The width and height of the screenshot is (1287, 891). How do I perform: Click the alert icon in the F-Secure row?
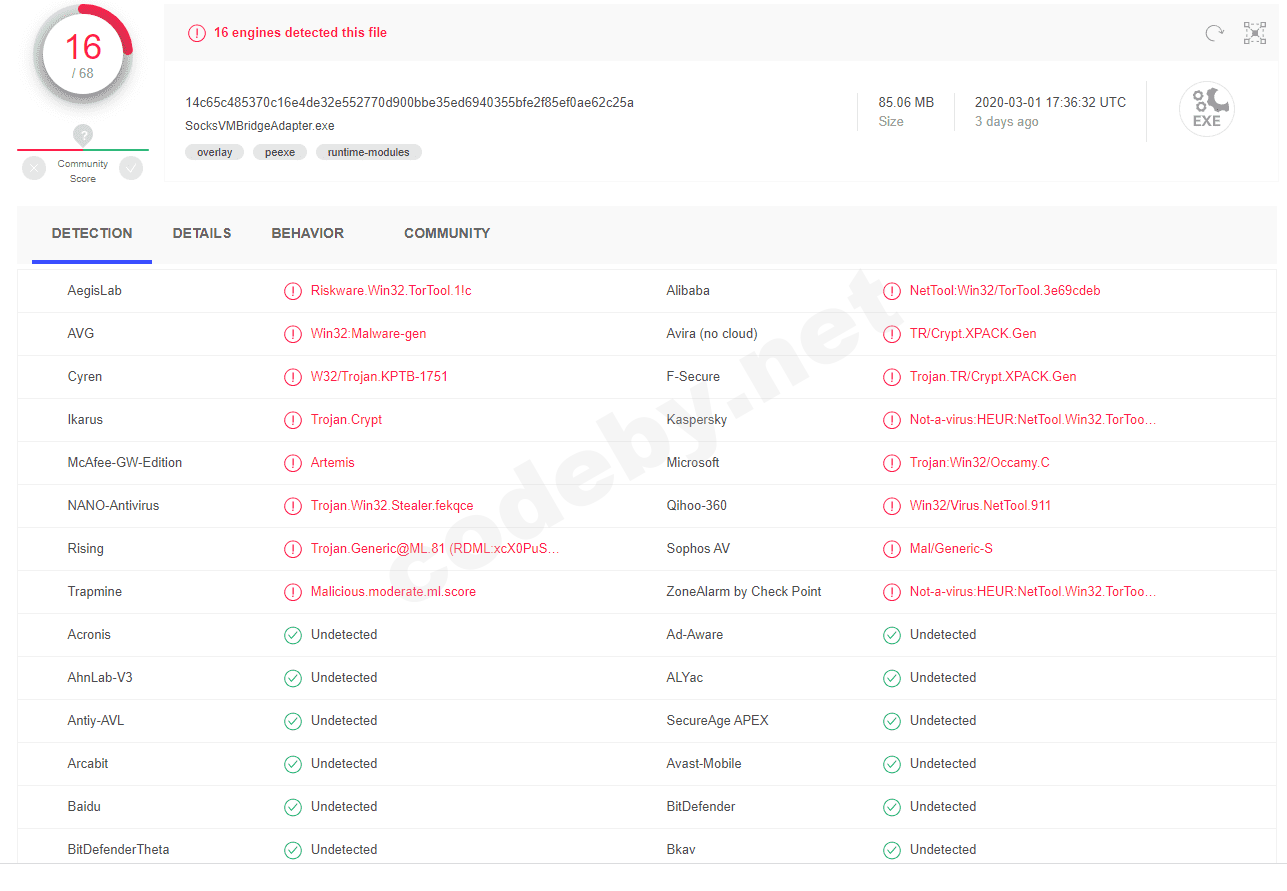point(892,377)
